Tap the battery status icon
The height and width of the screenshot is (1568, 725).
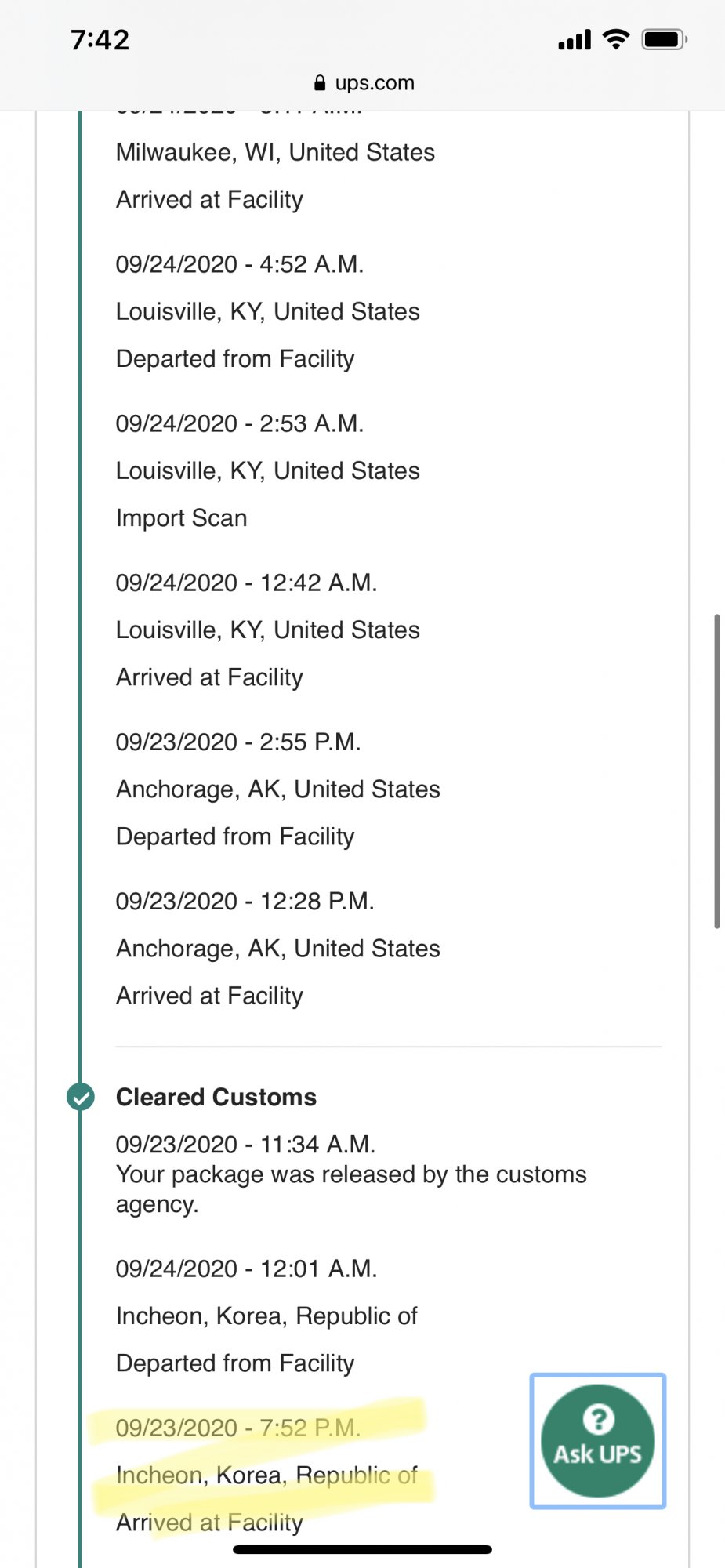point(664,39)
